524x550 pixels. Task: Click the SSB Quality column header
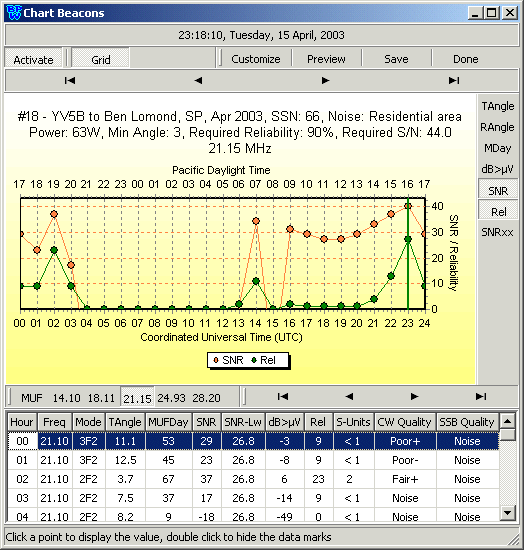pos(467,422)
